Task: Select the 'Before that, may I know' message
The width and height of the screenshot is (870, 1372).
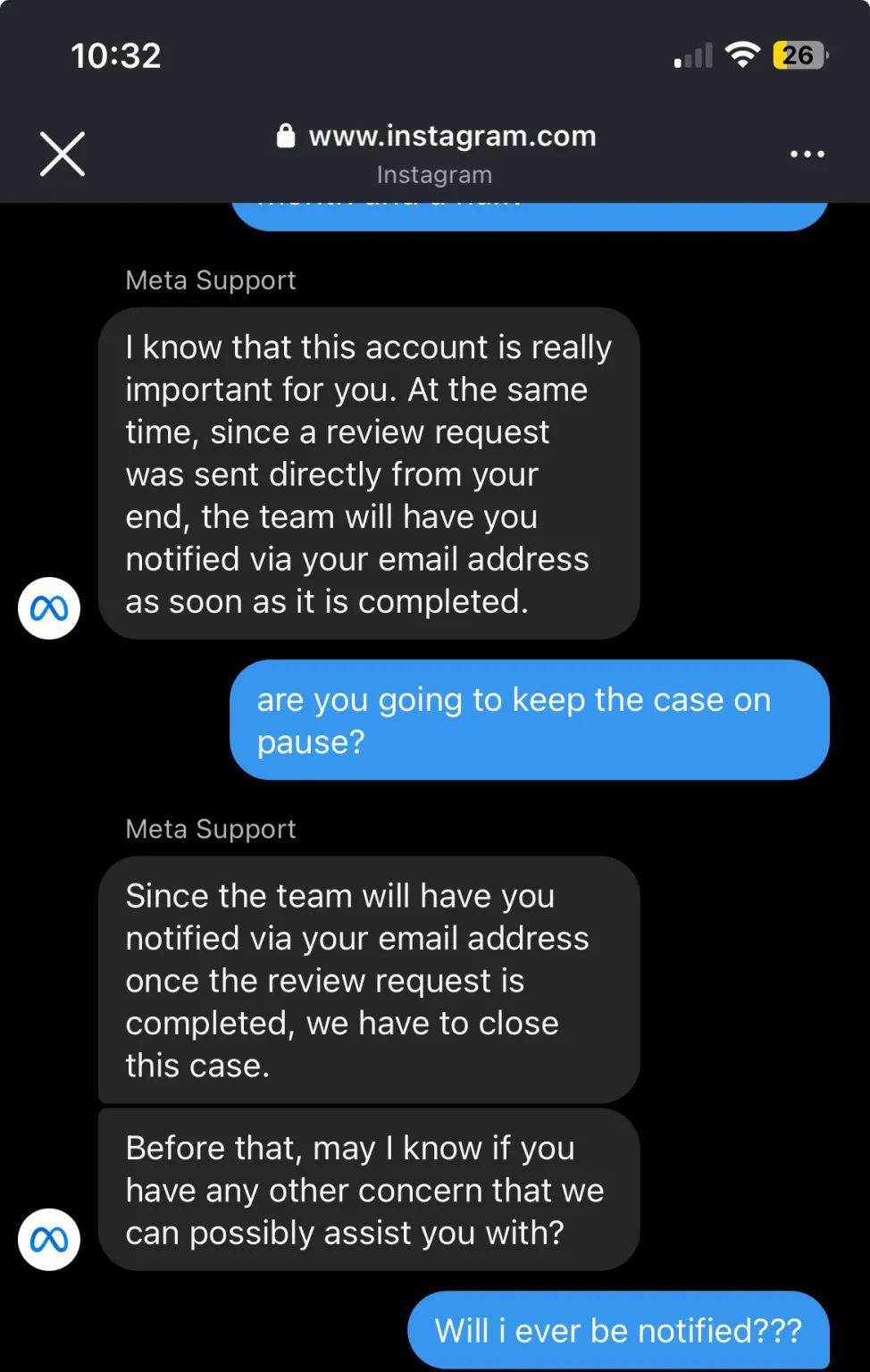Action: click(368, 1190)
